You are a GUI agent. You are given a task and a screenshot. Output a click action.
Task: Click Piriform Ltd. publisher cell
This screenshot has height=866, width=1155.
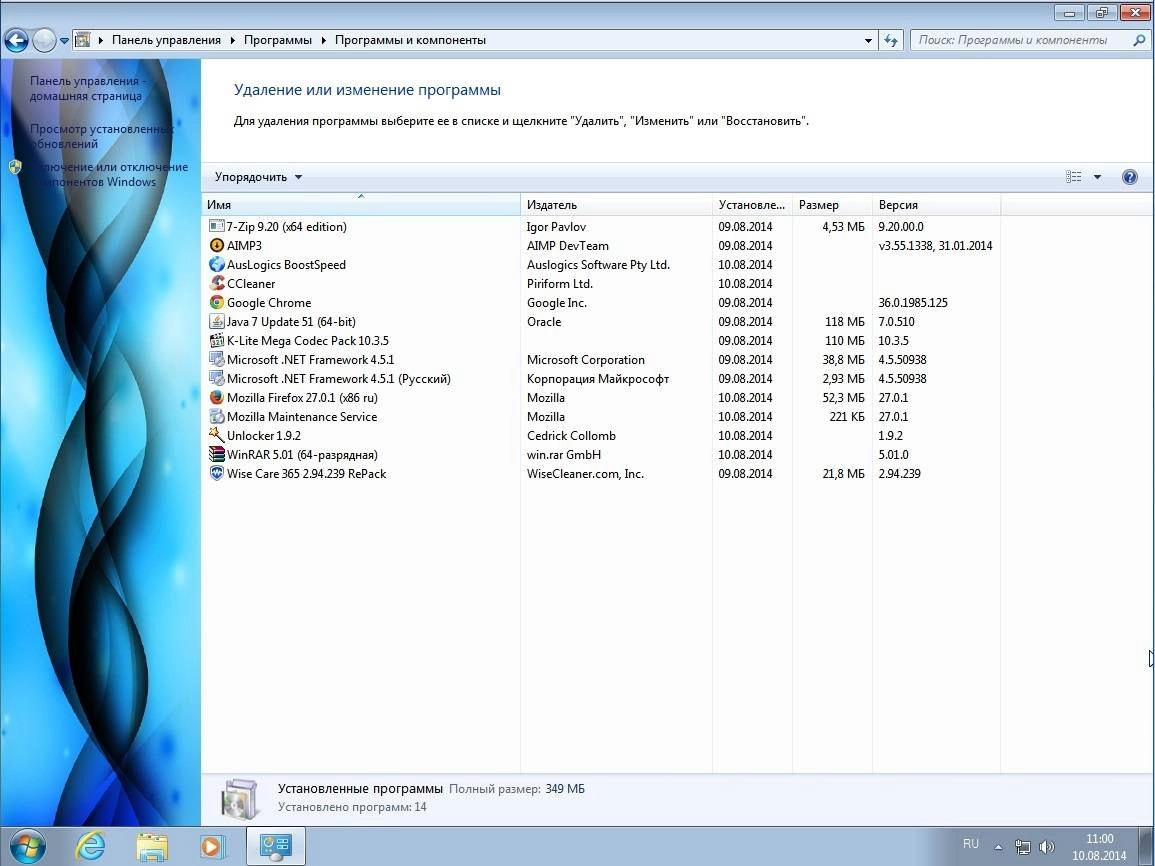click(x=559, y=284)
